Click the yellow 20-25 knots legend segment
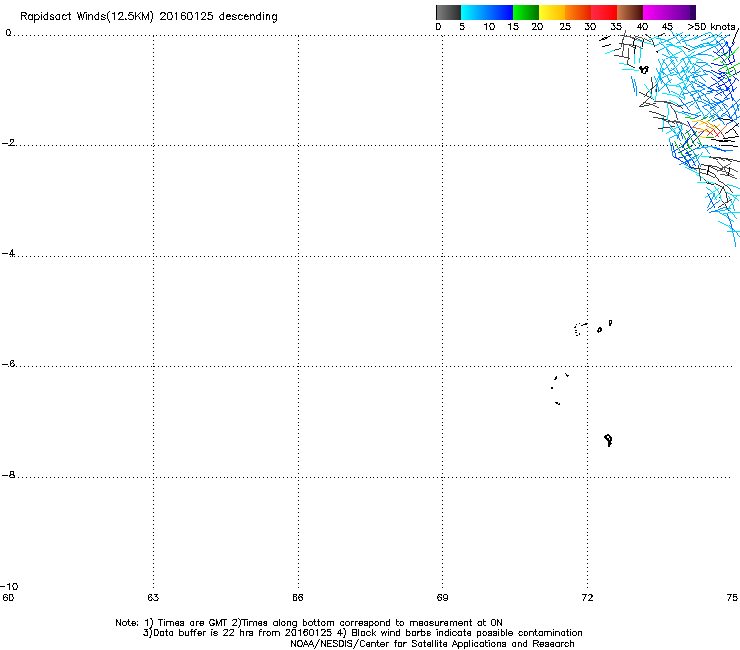740x650 pixels. click(552, 12)
